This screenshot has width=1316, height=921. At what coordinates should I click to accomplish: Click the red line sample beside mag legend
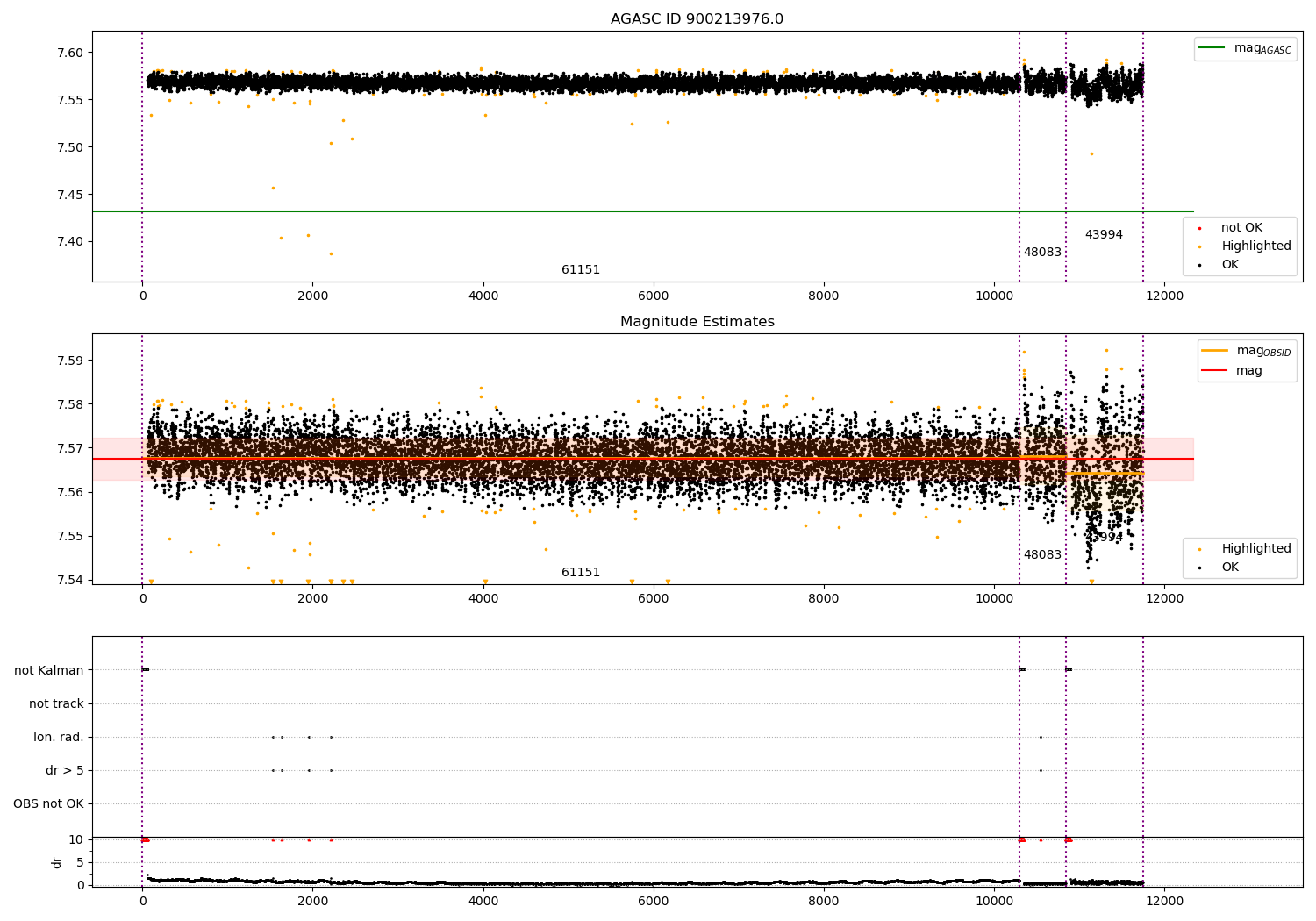tap(1215, 370)
